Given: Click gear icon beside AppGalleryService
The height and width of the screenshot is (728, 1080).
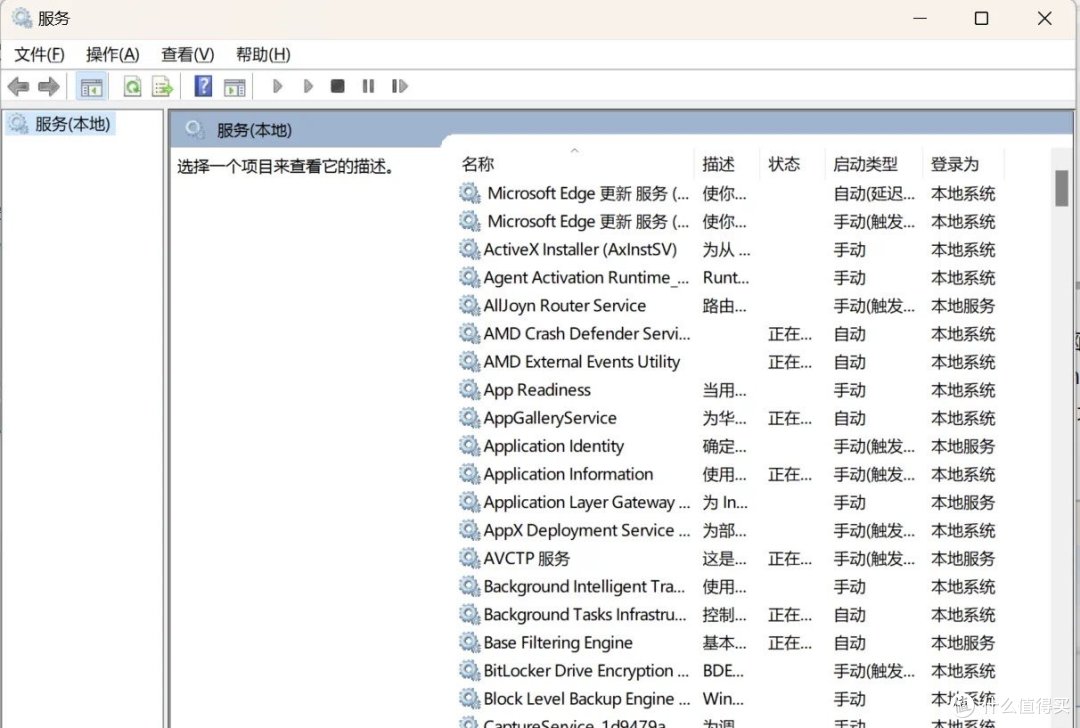Looking at the screenshot, I should click(x=470, y=418).
